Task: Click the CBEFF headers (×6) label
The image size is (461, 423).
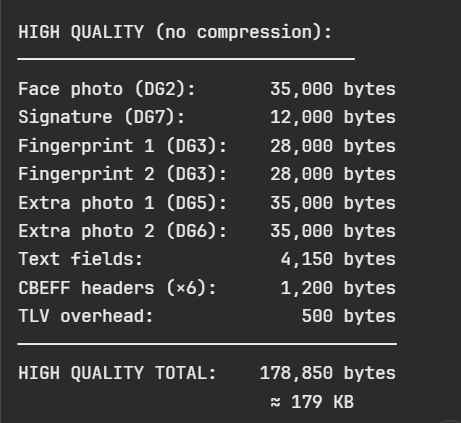Action: [x=117, y=288]
